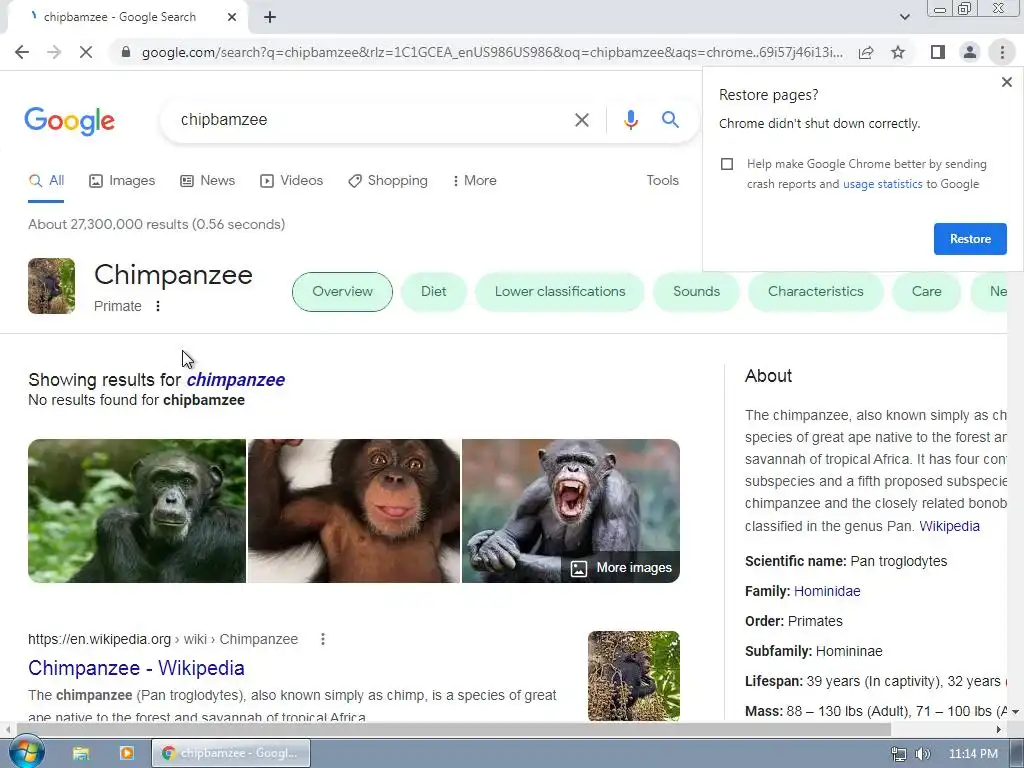View site information via lock icon
The width and height of the screenshot is (1024, 768).
126,52
